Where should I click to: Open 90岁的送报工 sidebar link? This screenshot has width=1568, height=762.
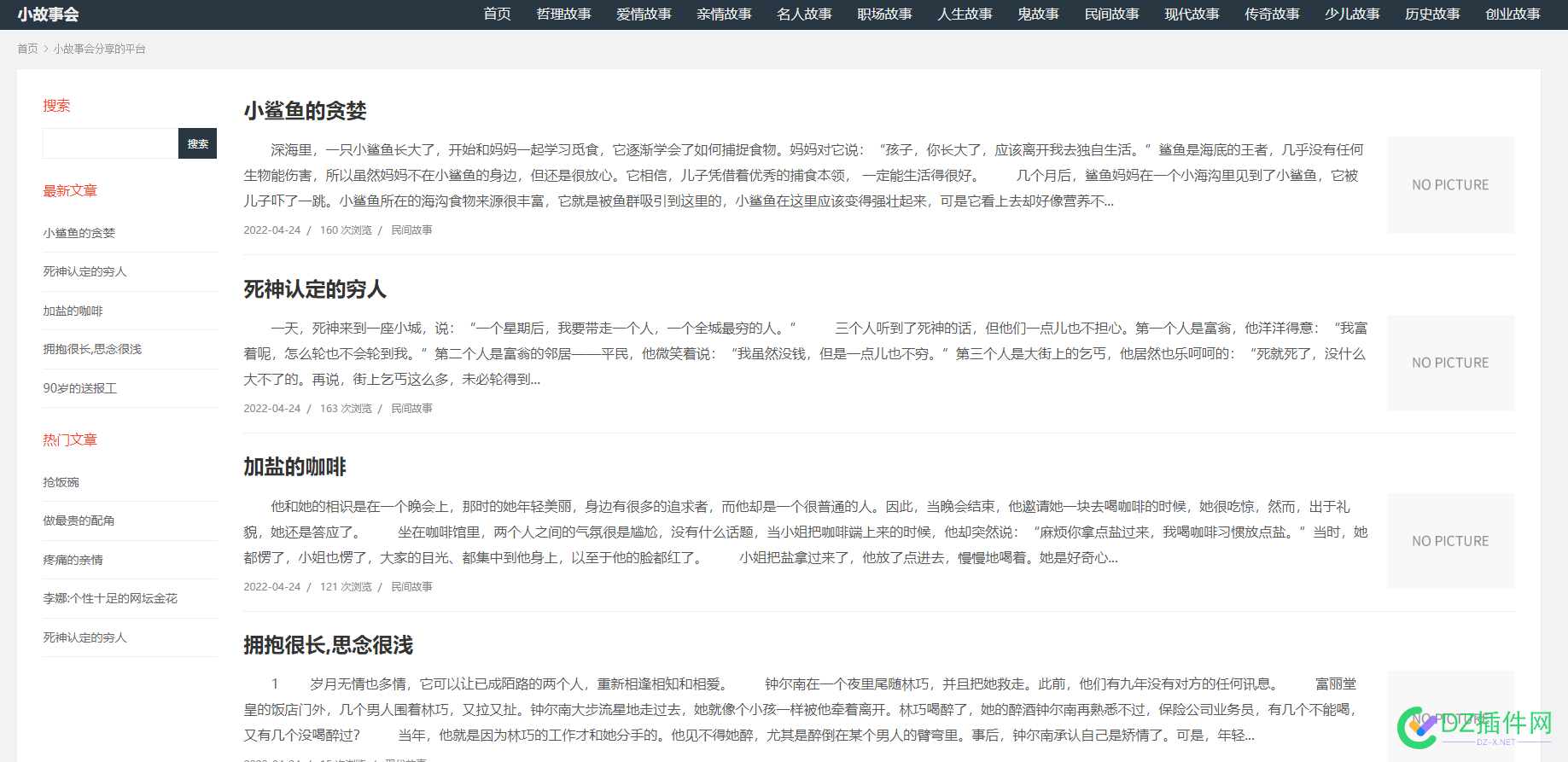[x=79, y=388]
